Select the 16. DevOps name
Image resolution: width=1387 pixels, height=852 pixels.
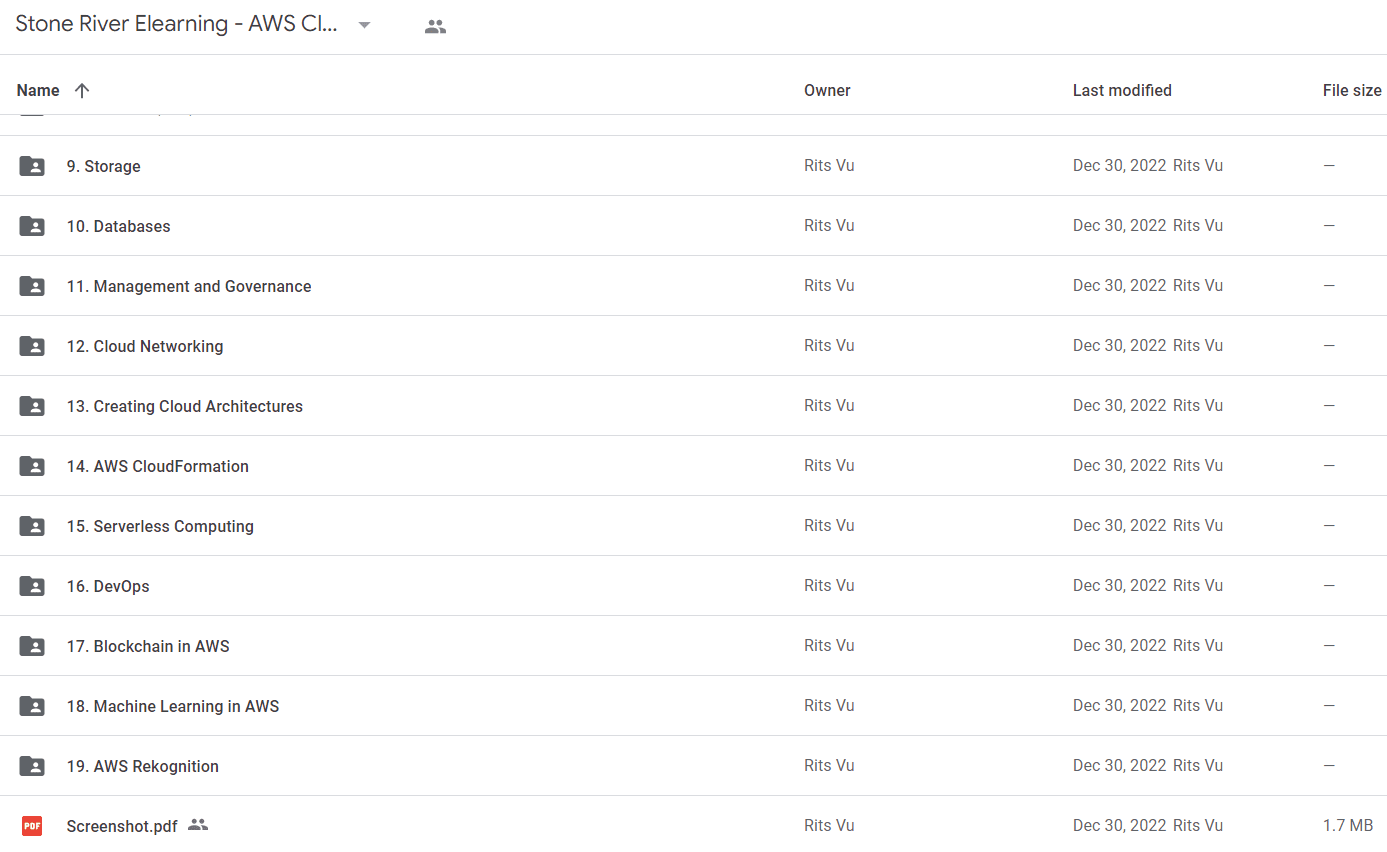(x=108, y=586)
